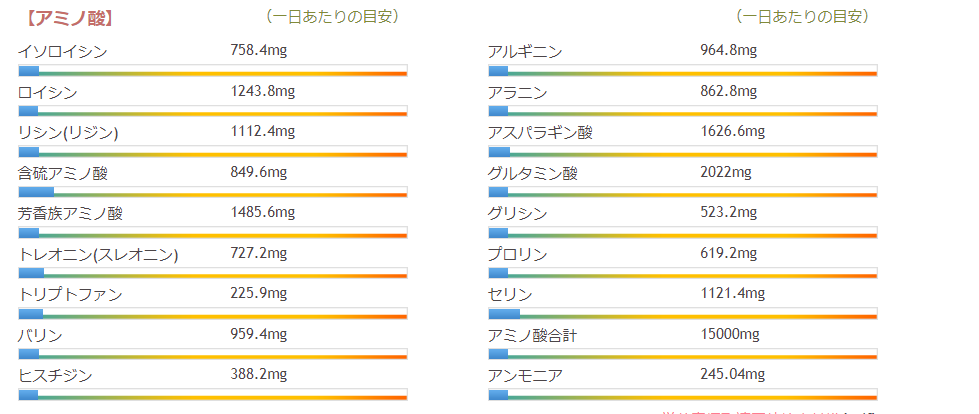Click the セリン progress bar
This screenshot has height=414, width=979.
coord(682,314)
